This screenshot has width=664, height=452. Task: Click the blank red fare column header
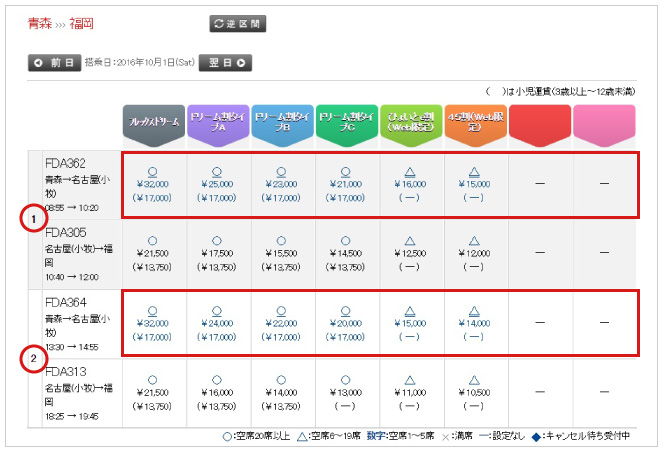[x=540, y=126]
